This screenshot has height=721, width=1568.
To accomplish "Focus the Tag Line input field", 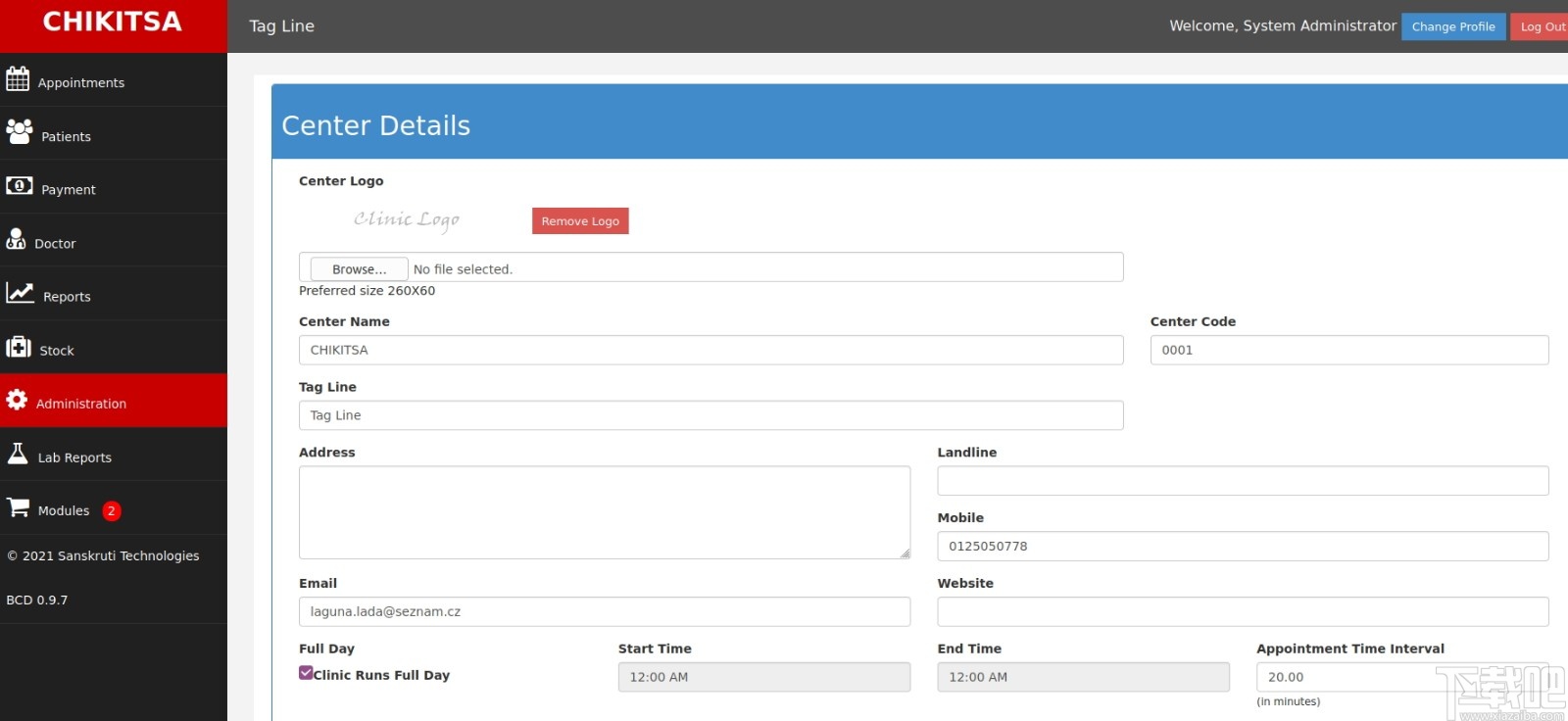I will 711,415.
